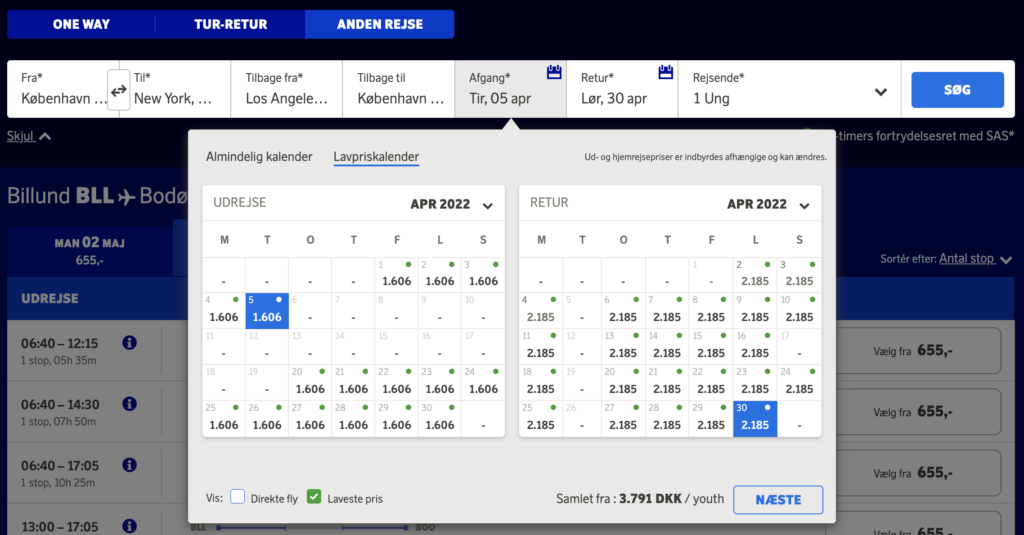Screen dimensions: 1024x535
Task: Show flight info for 06:40 – 17:05
Action: (129, 465)
